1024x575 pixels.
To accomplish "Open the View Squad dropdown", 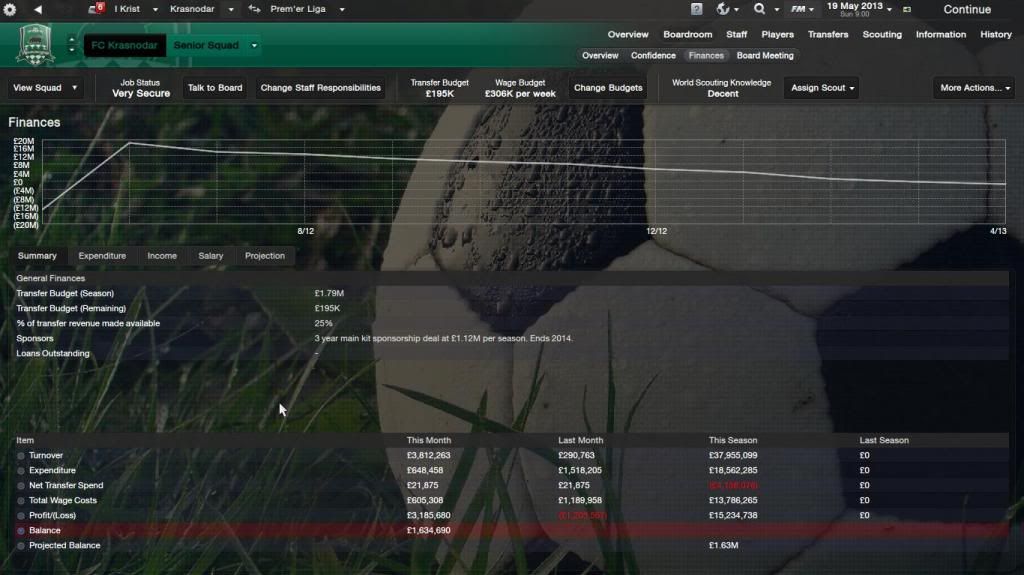I will coord(45,88).
